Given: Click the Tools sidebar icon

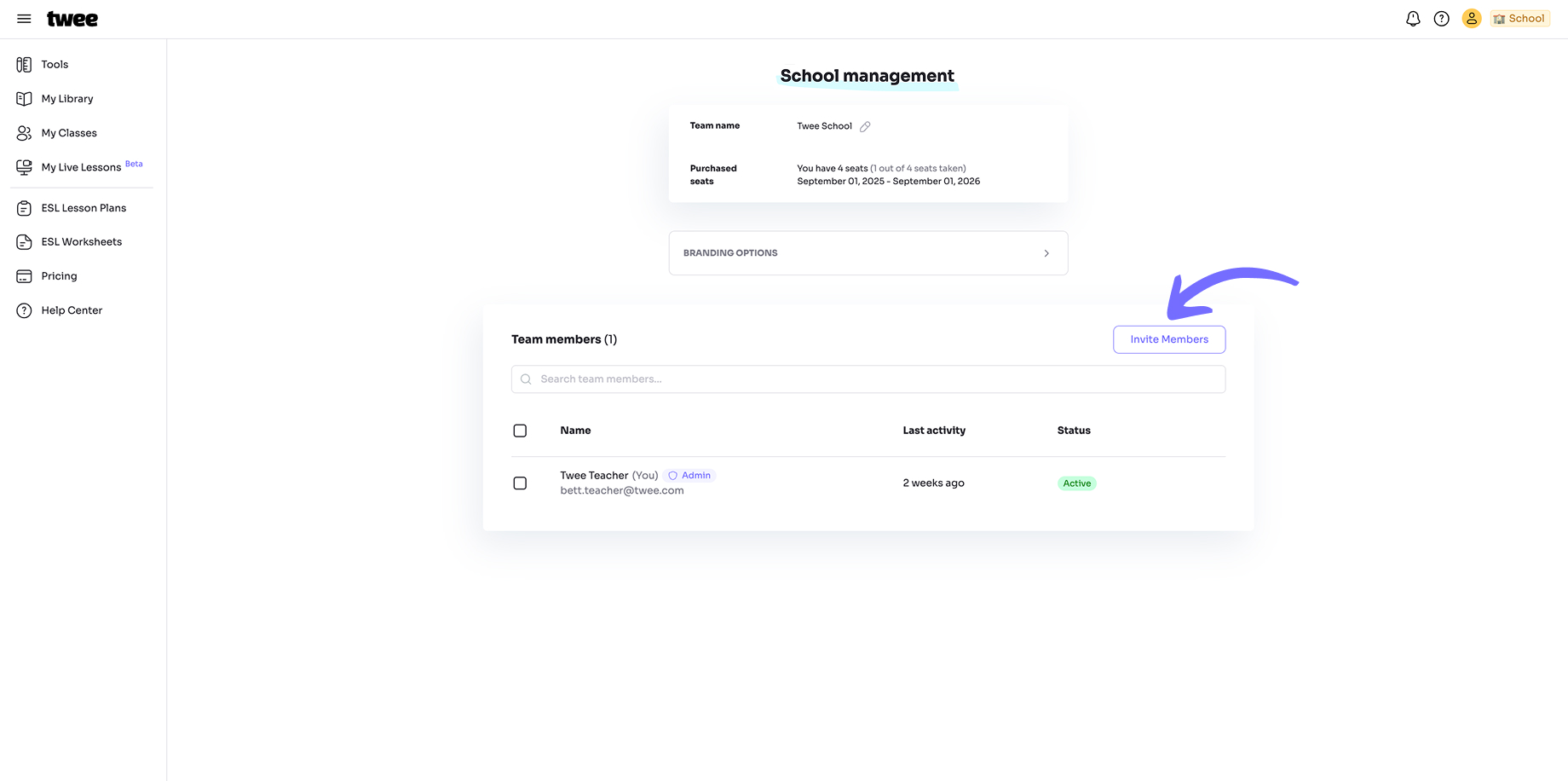Looking at the screenshot, I should click(x=24, y=65).
